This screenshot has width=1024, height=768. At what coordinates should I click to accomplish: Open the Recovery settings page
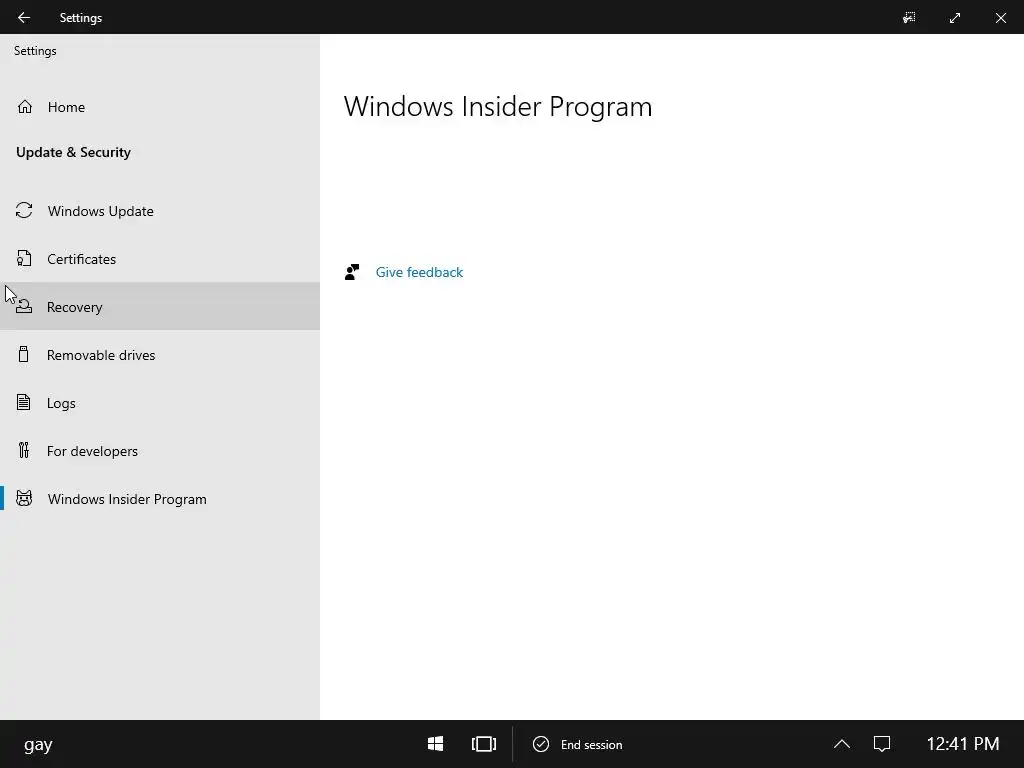pos(160,306)
